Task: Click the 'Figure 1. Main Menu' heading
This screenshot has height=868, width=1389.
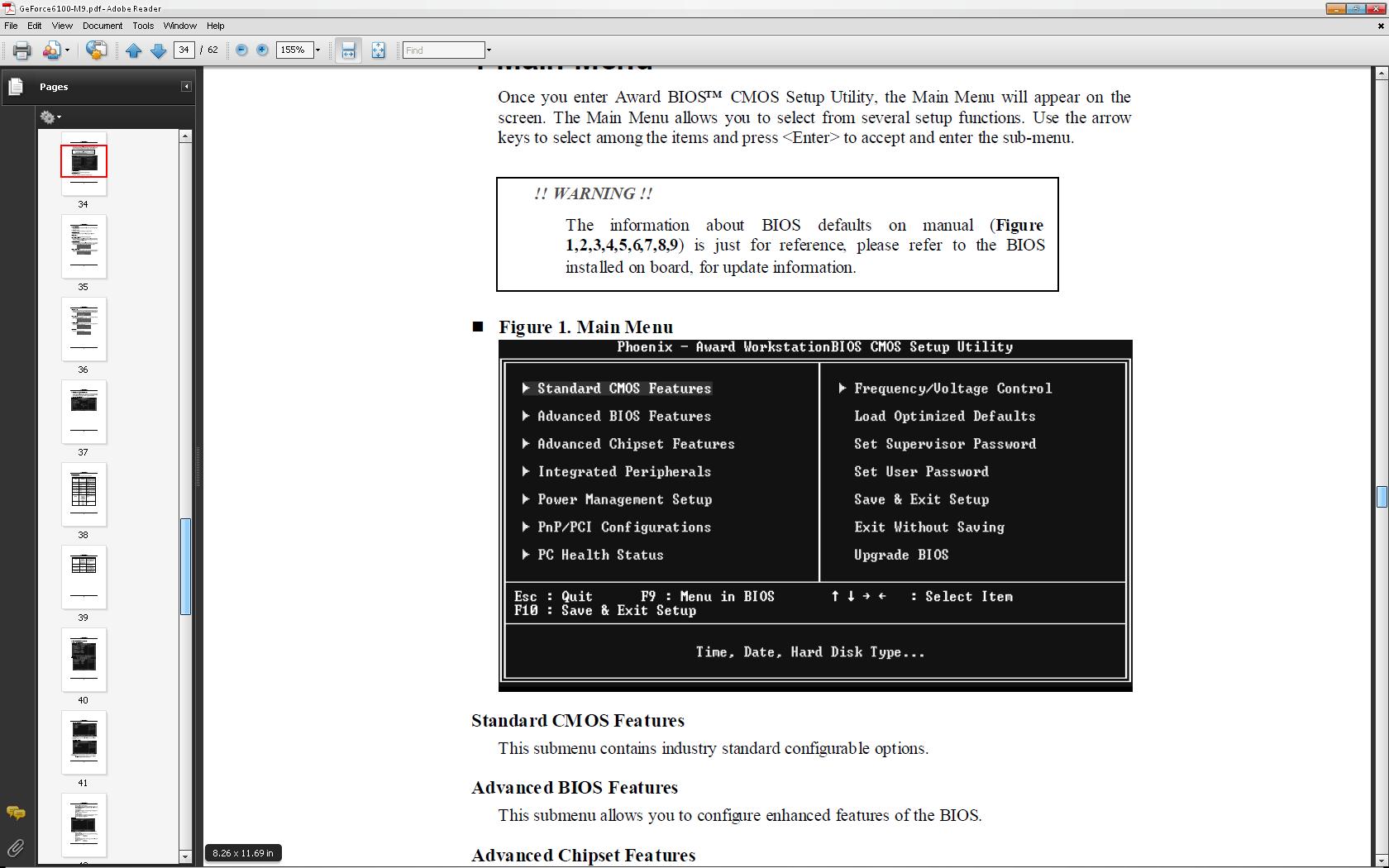Action: coord(585,327)
